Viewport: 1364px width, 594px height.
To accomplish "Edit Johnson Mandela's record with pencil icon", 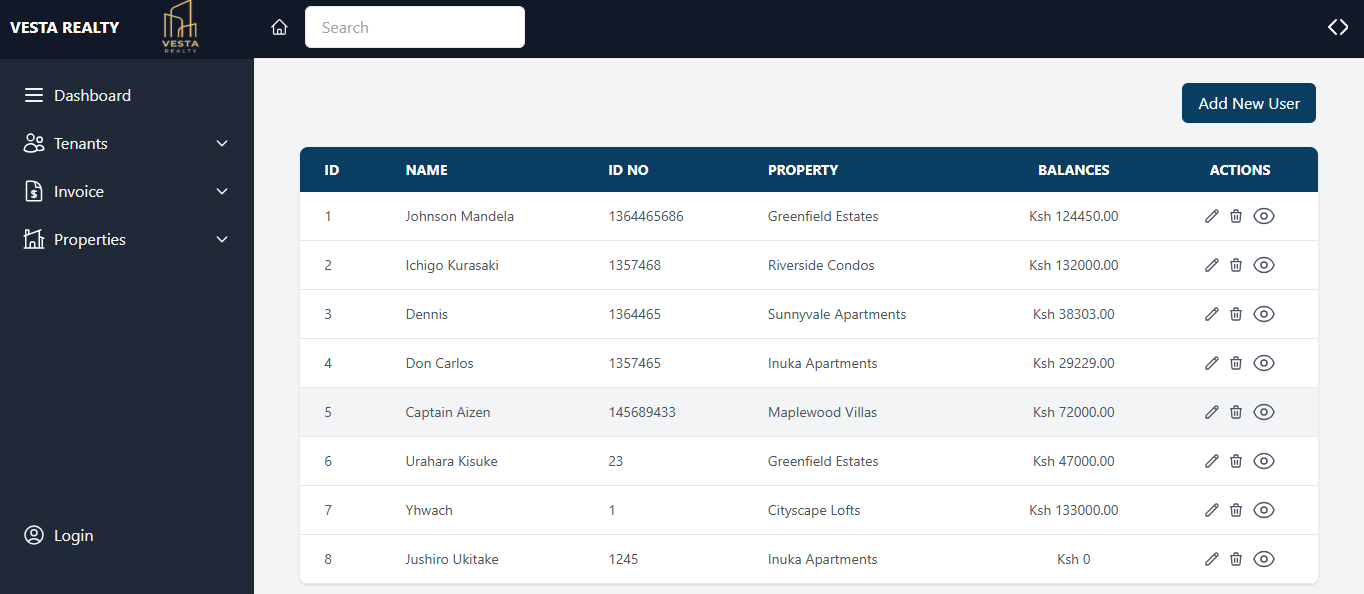I will point(1212,216).
